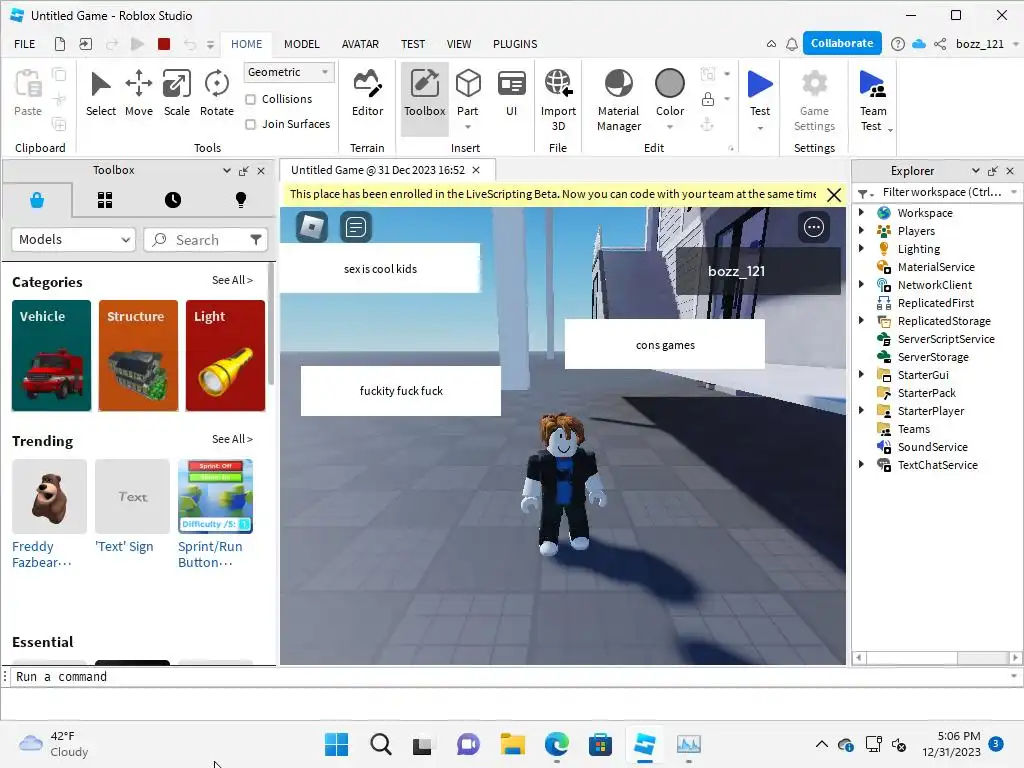Expand the Lighting node
1024x768 pixels.
click(861, 248)
